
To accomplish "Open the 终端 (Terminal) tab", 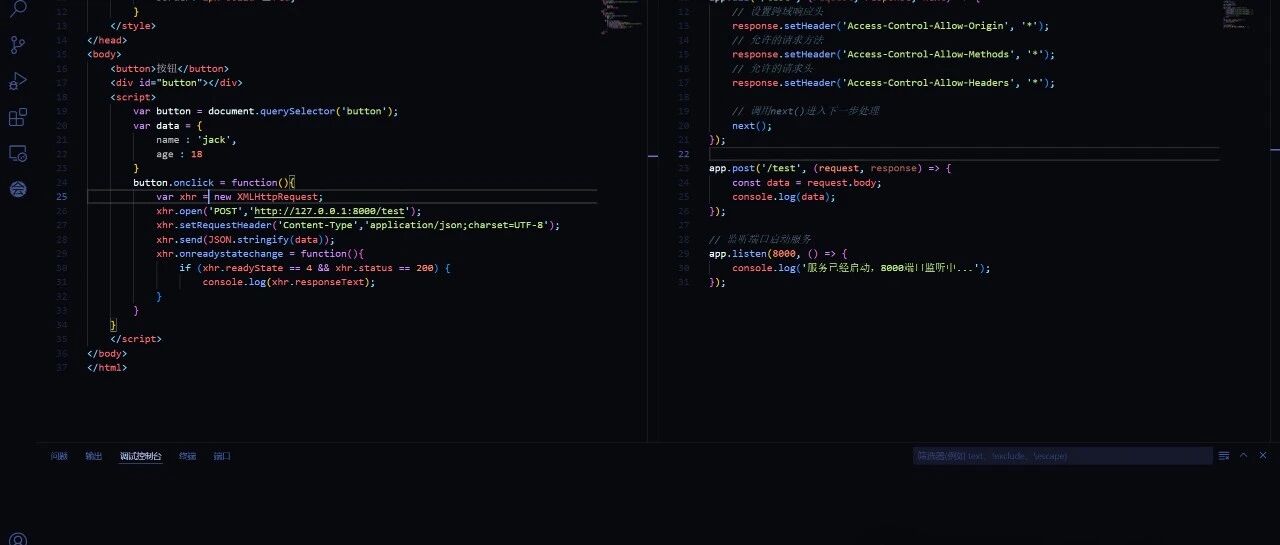I will (187, 456).
